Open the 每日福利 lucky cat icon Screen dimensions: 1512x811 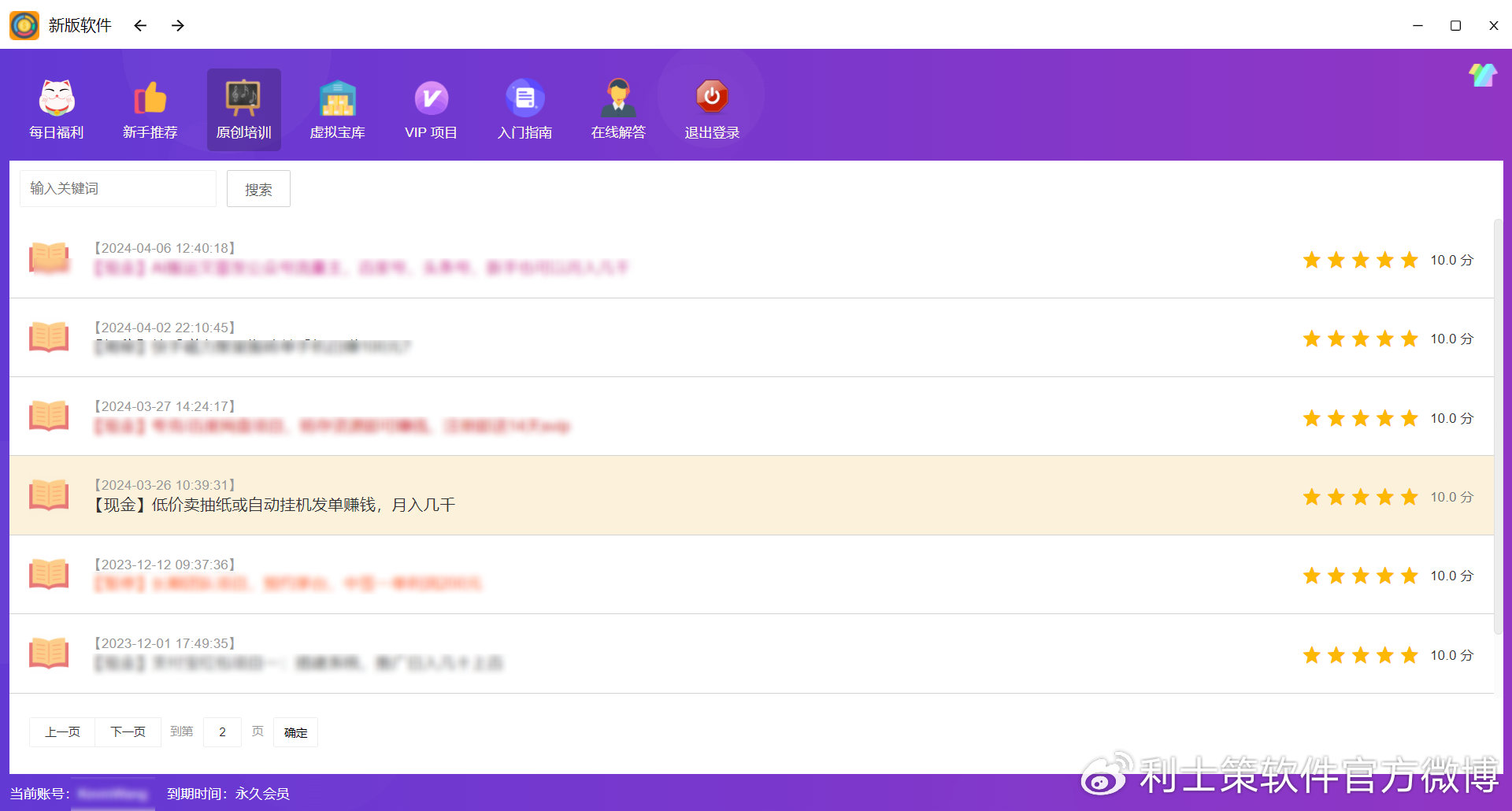coord(57,98)
